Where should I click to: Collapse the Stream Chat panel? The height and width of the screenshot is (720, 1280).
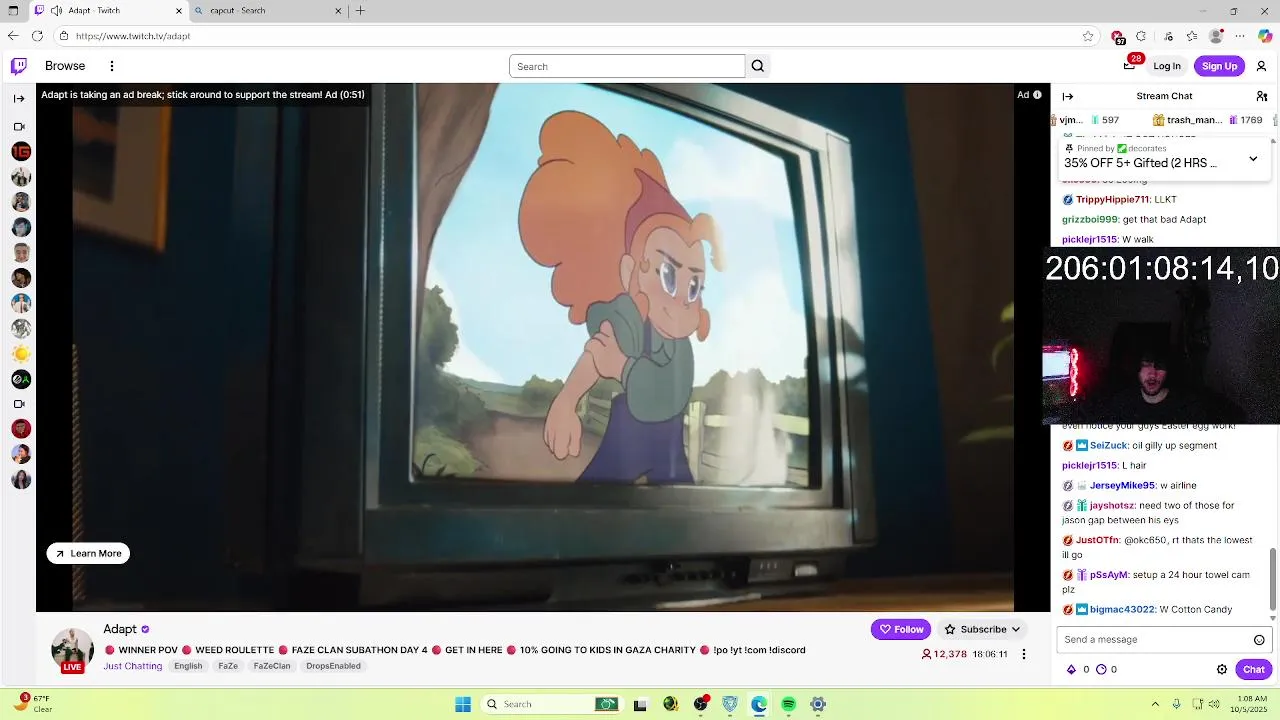tap(1068, 96)
